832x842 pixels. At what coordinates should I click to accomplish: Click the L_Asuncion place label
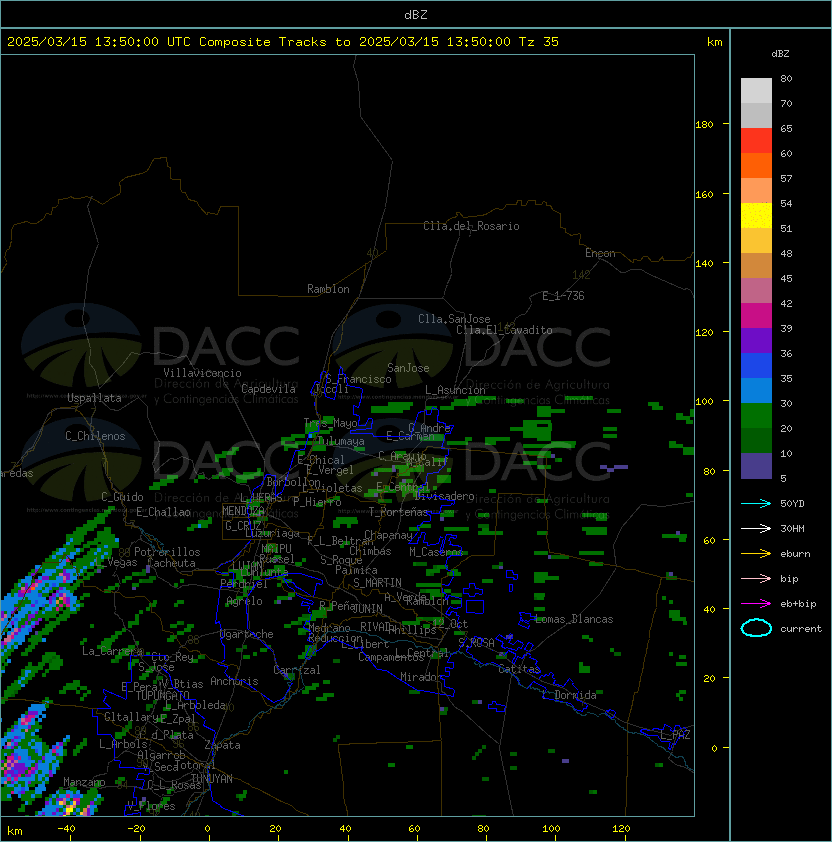coord(455,390)
